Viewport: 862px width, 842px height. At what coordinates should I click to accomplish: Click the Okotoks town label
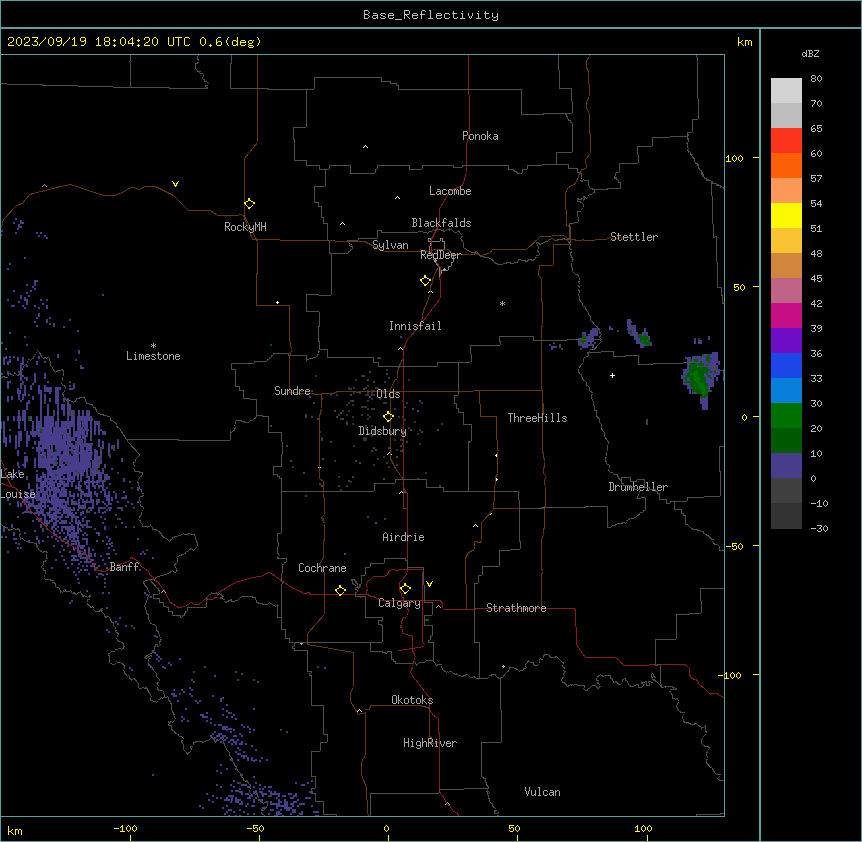(x=412, y=700)
